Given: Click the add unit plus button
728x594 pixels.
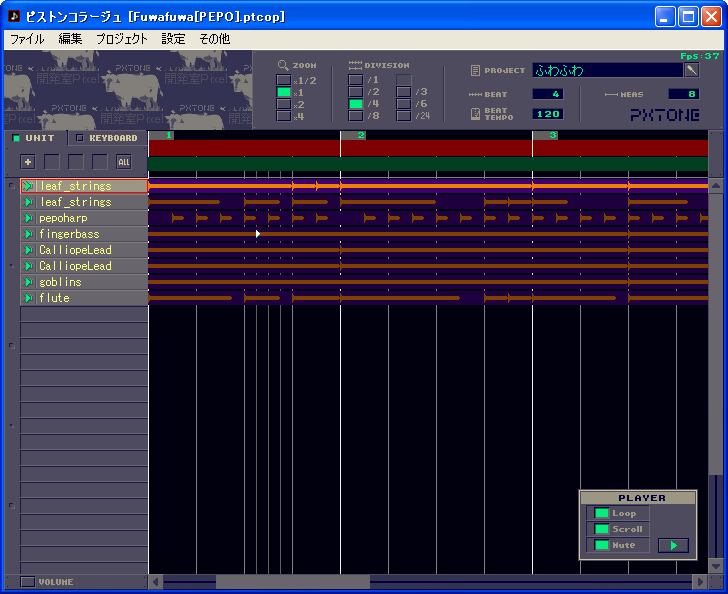Looking at the screenshot, I should pos(28,162).
